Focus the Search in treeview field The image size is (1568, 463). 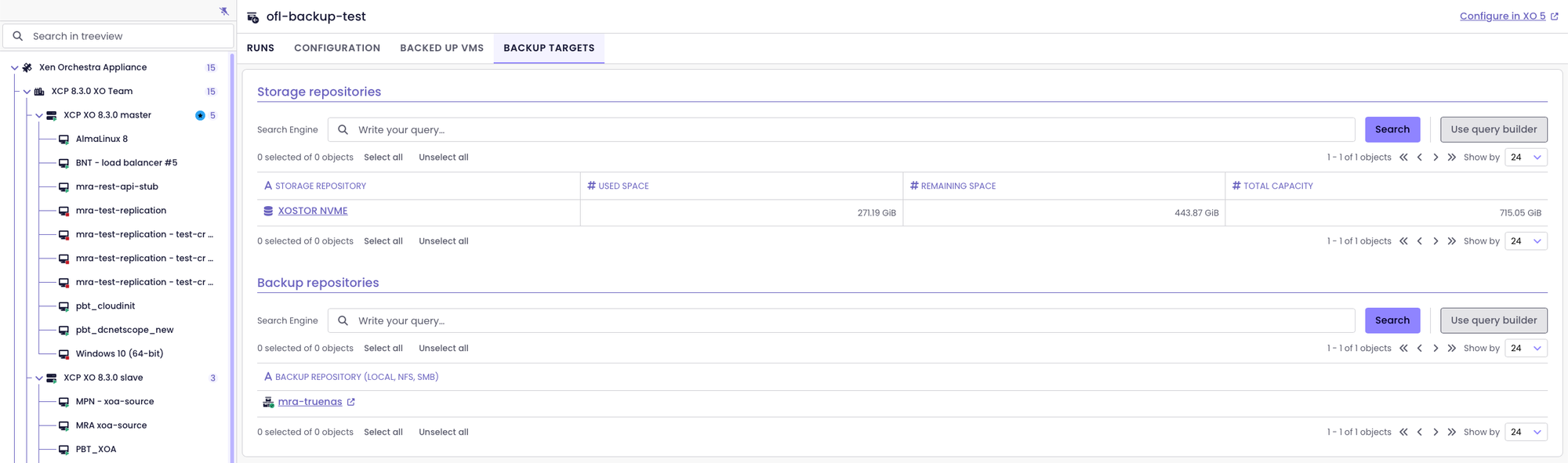click(x=125, y=36)
